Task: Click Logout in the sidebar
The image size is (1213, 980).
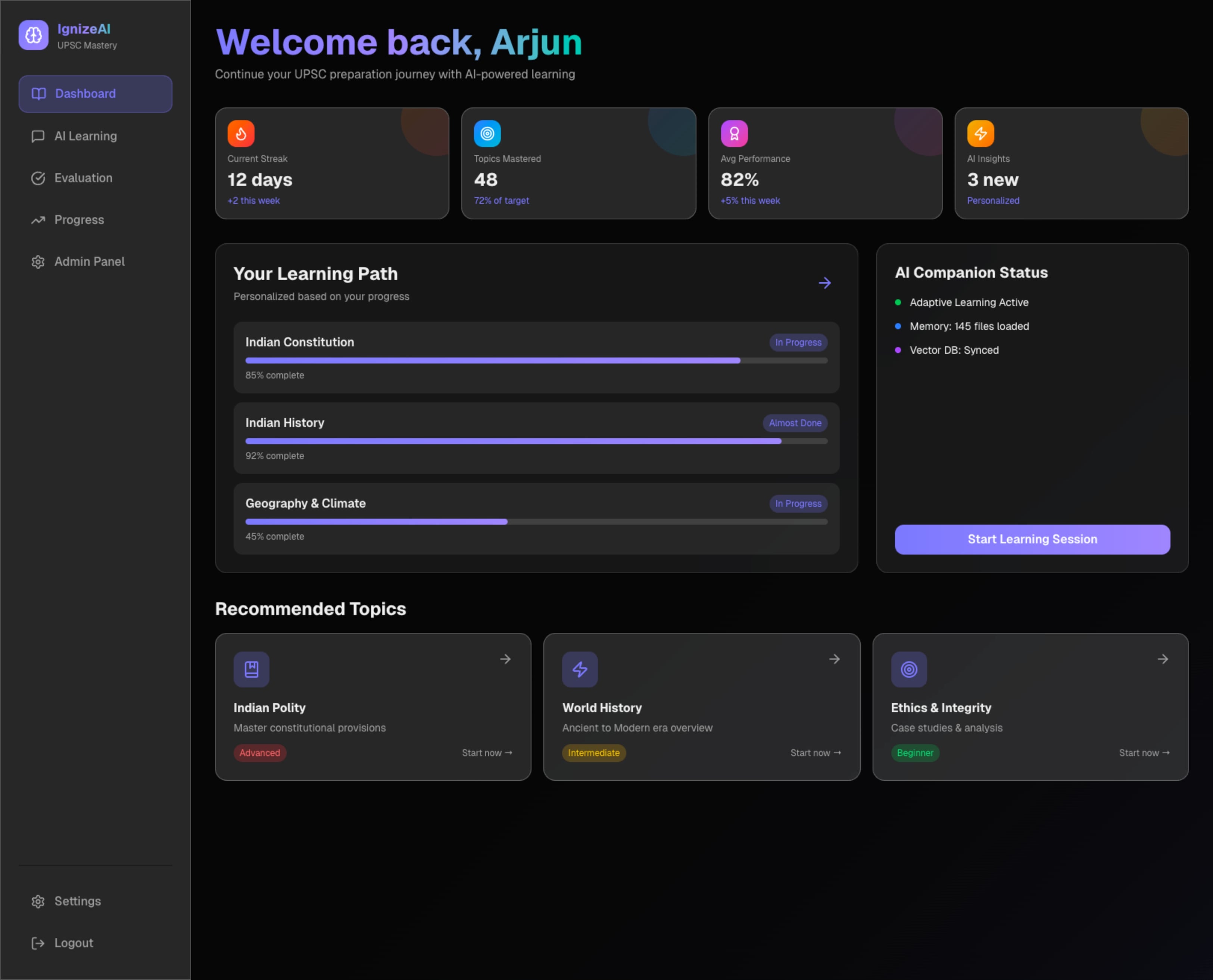Action: (x=74, y=943)
